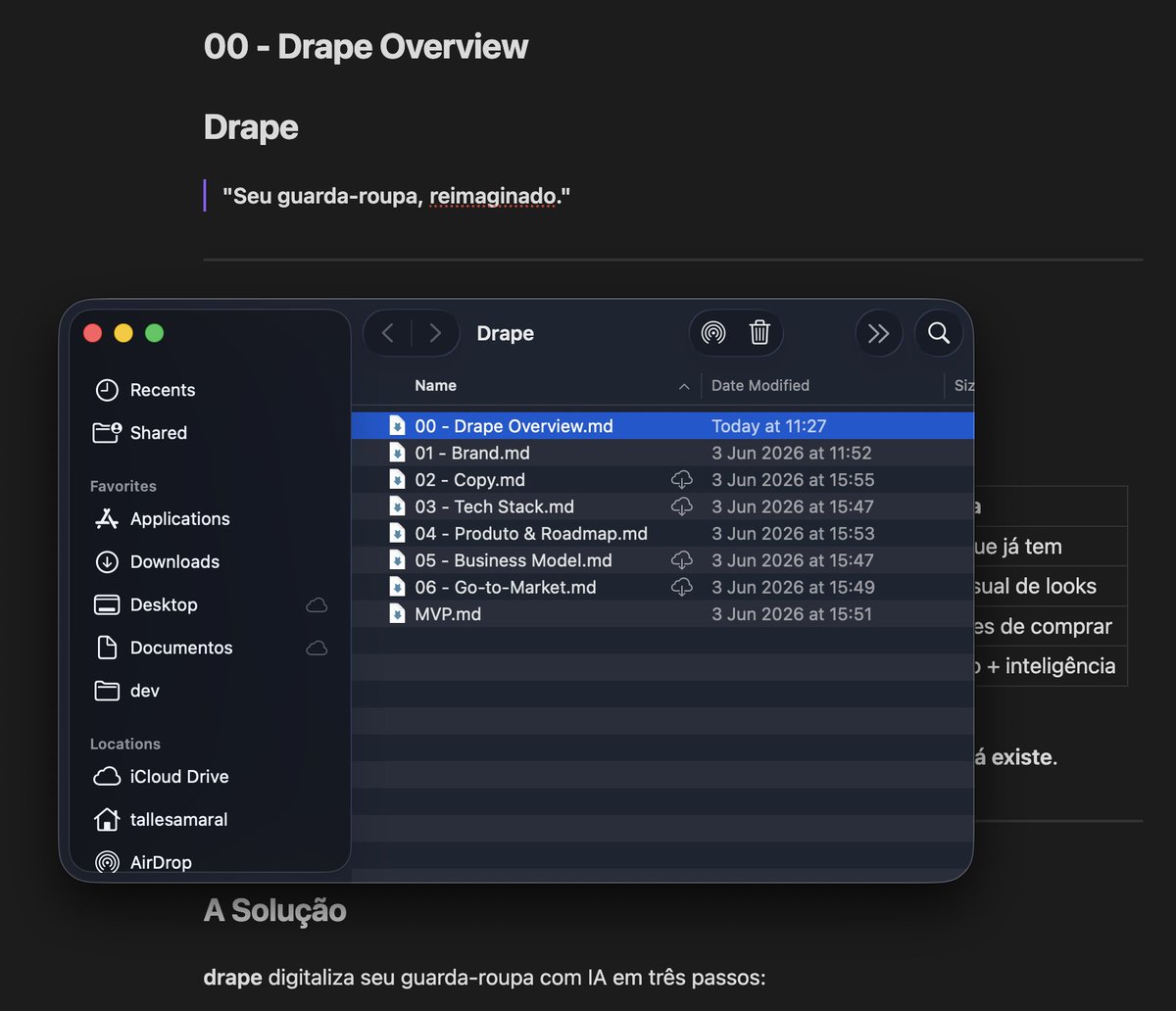Click the Trash toolbar icon
The image size is (1176, 1011).
(x=759, y=334)
